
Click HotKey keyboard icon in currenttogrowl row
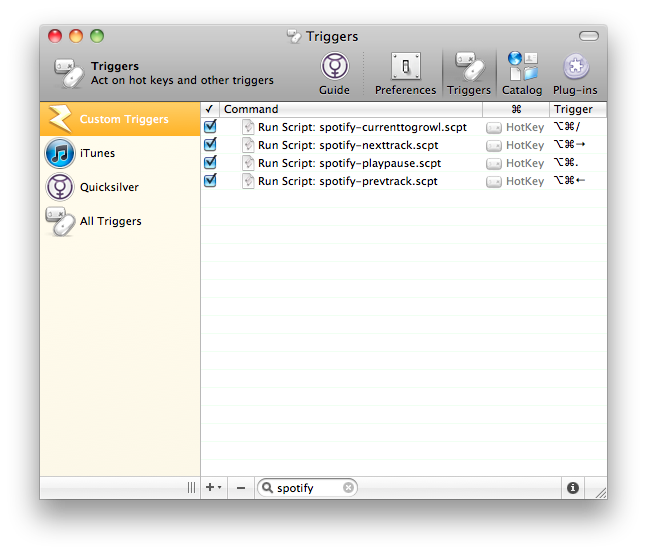[494, 128]
